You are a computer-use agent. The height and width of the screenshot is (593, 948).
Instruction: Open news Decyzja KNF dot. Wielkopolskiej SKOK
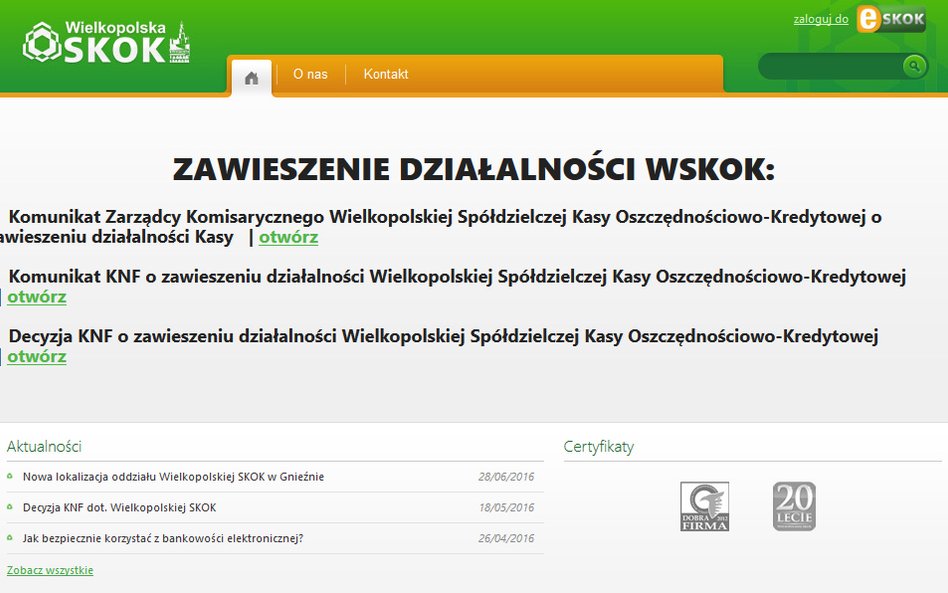click(119, 508)
